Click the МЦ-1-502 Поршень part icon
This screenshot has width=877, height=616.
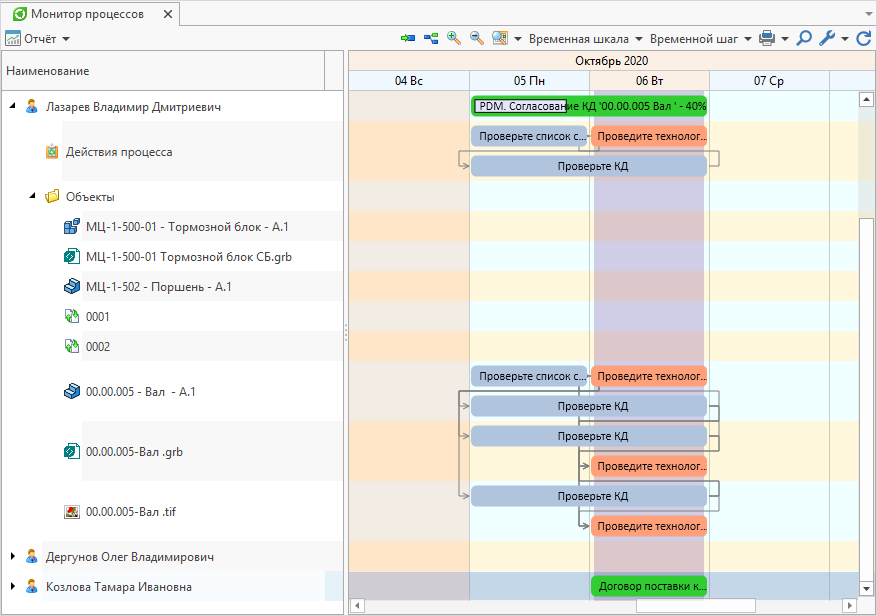(72, 286)
